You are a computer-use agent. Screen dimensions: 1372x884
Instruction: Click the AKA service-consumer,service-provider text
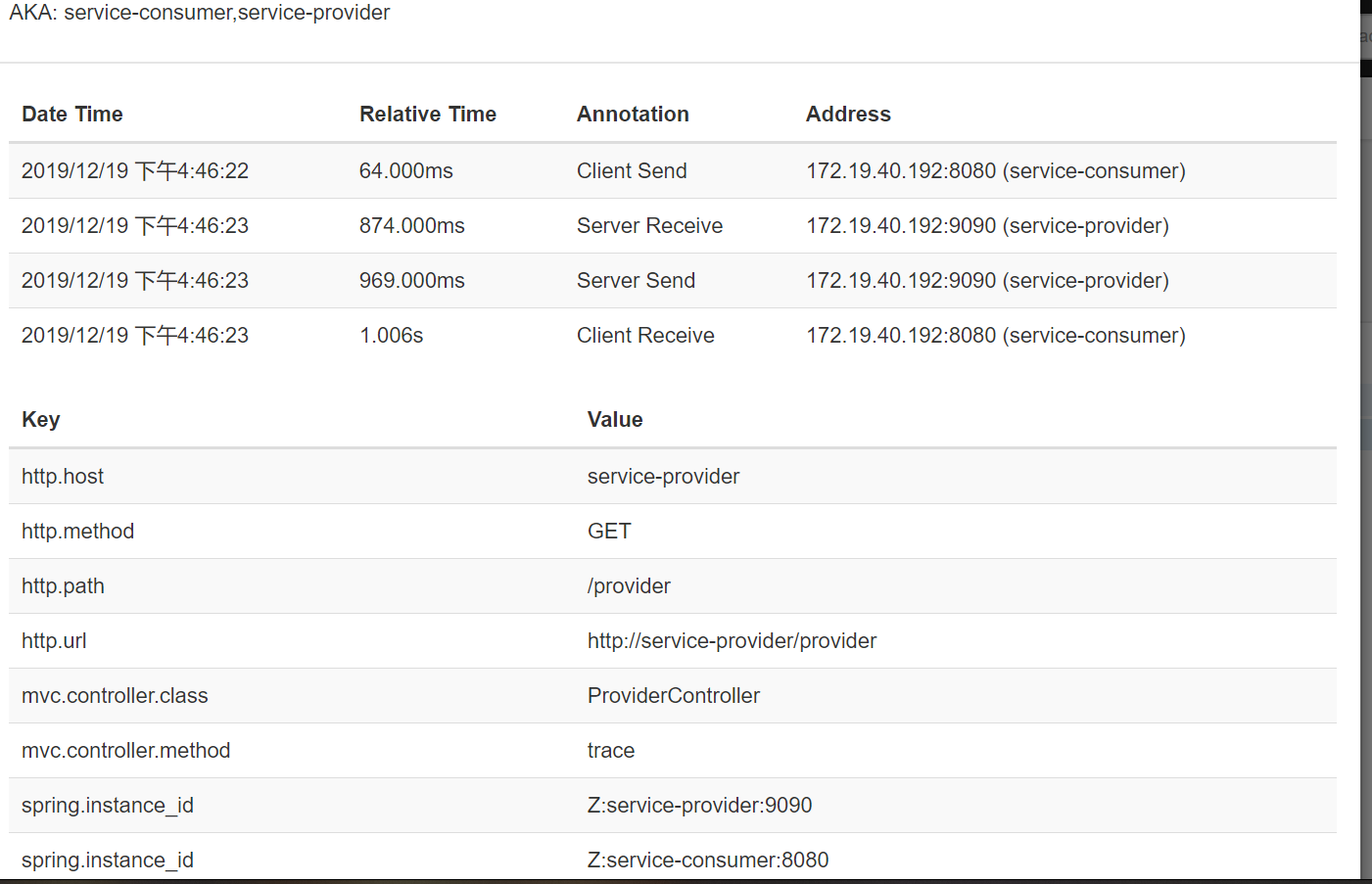click(x=200, y=13)
